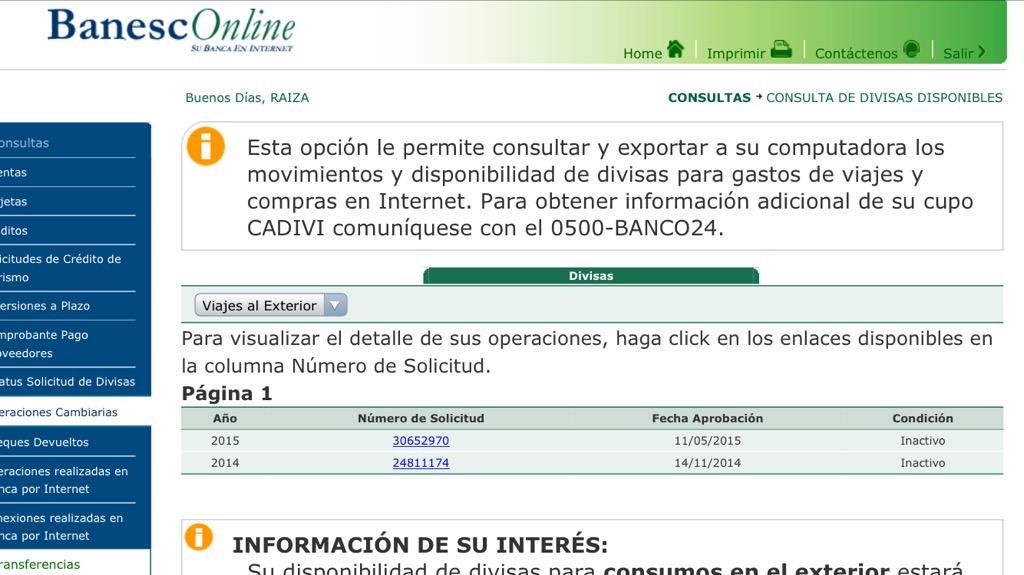Open solicitud number 24811174
This screenshot has width=1024, height=575.
pyautogui.click(x=421, y=463)
